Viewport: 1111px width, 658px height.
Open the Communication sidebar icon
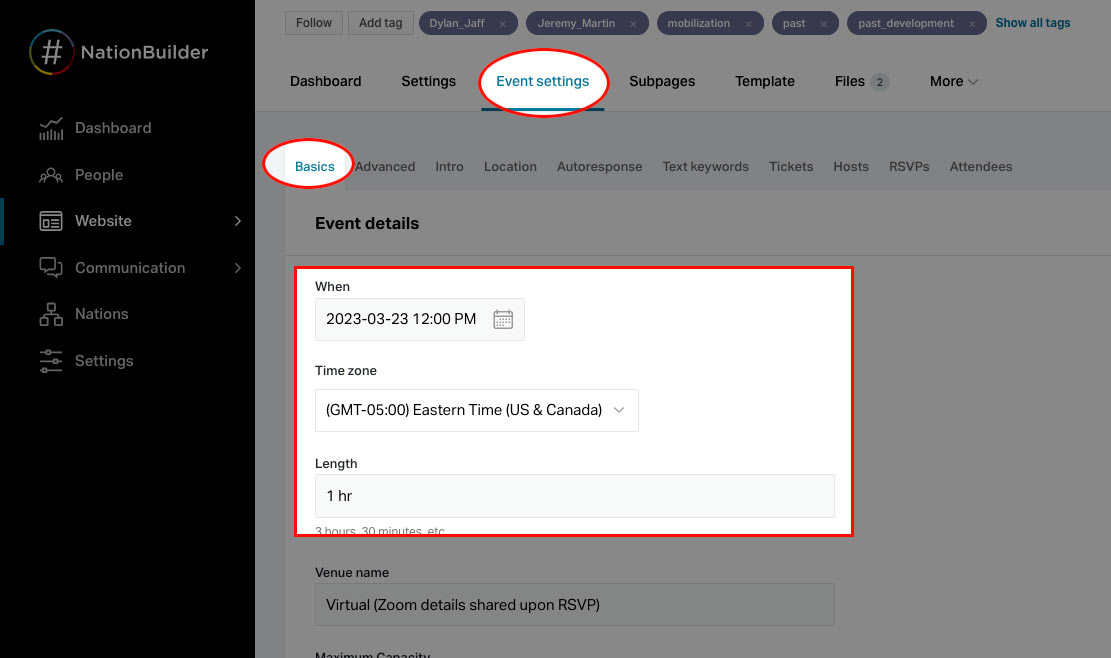coord(50,267)
